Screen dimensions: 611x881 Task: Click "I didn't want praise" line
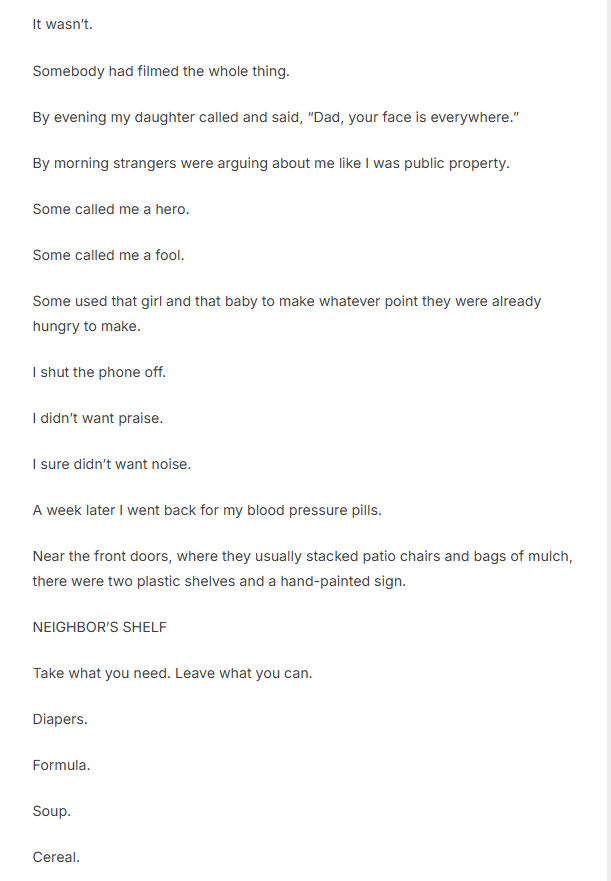[x=97, y=418]
